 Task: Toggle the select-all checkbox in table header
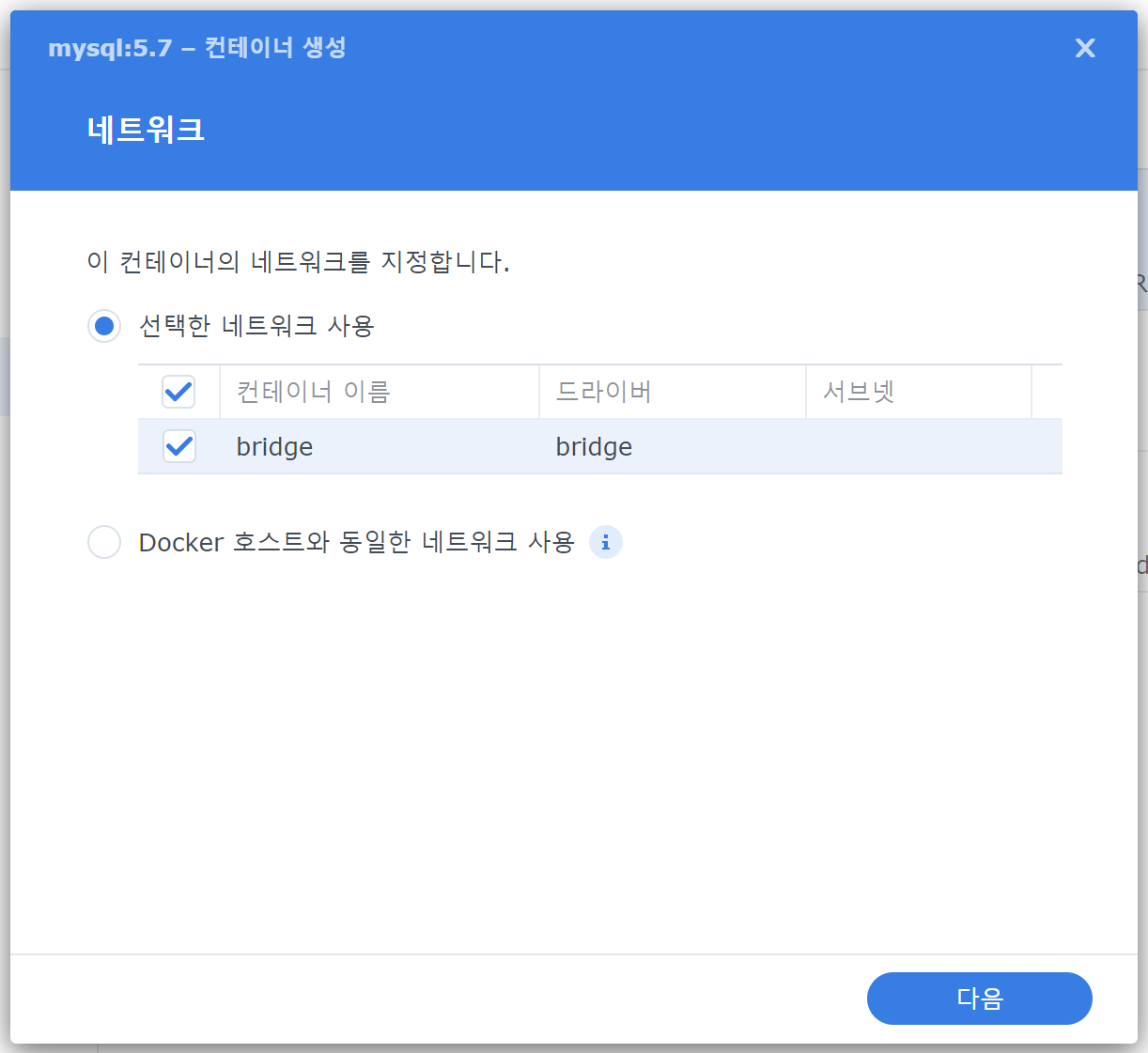pos(178,392)
